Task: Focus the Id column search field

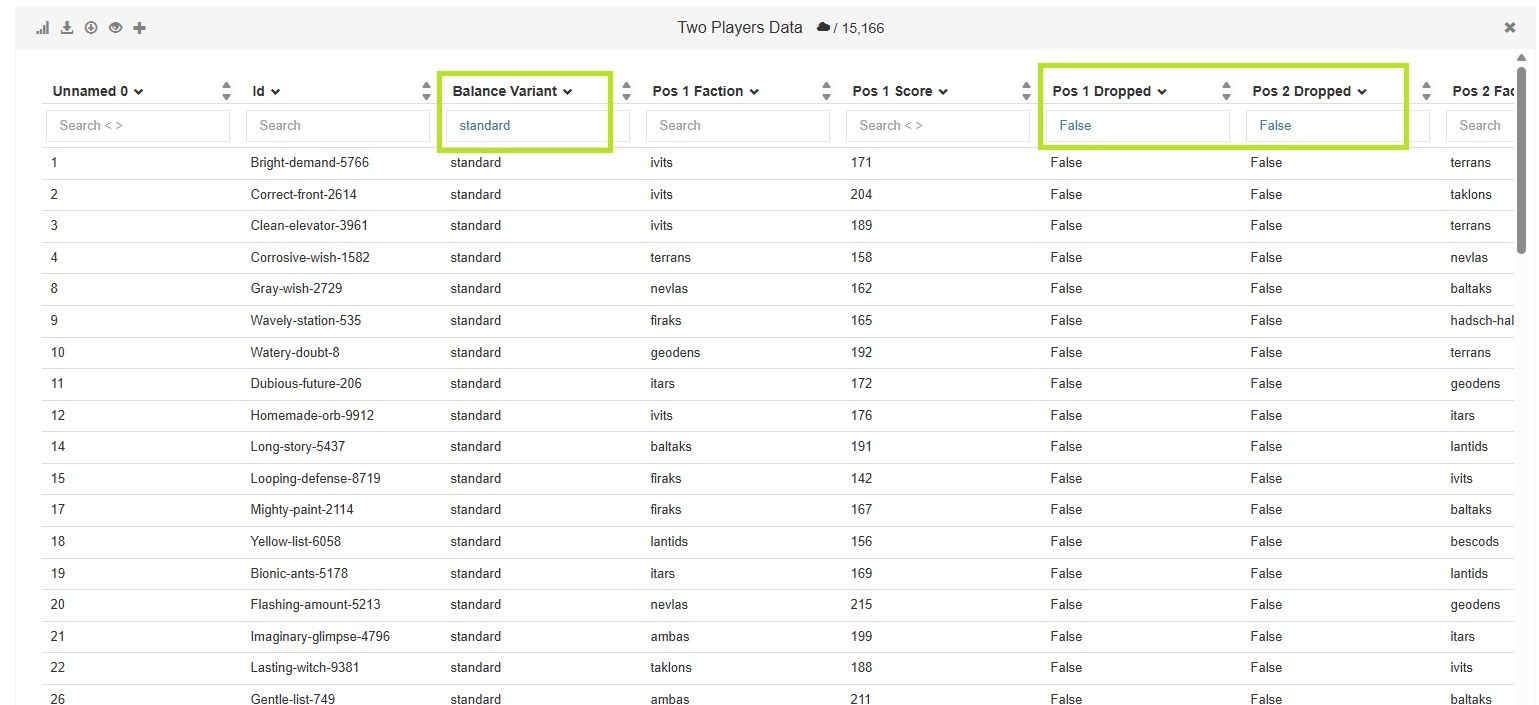Action: point(338,125)
